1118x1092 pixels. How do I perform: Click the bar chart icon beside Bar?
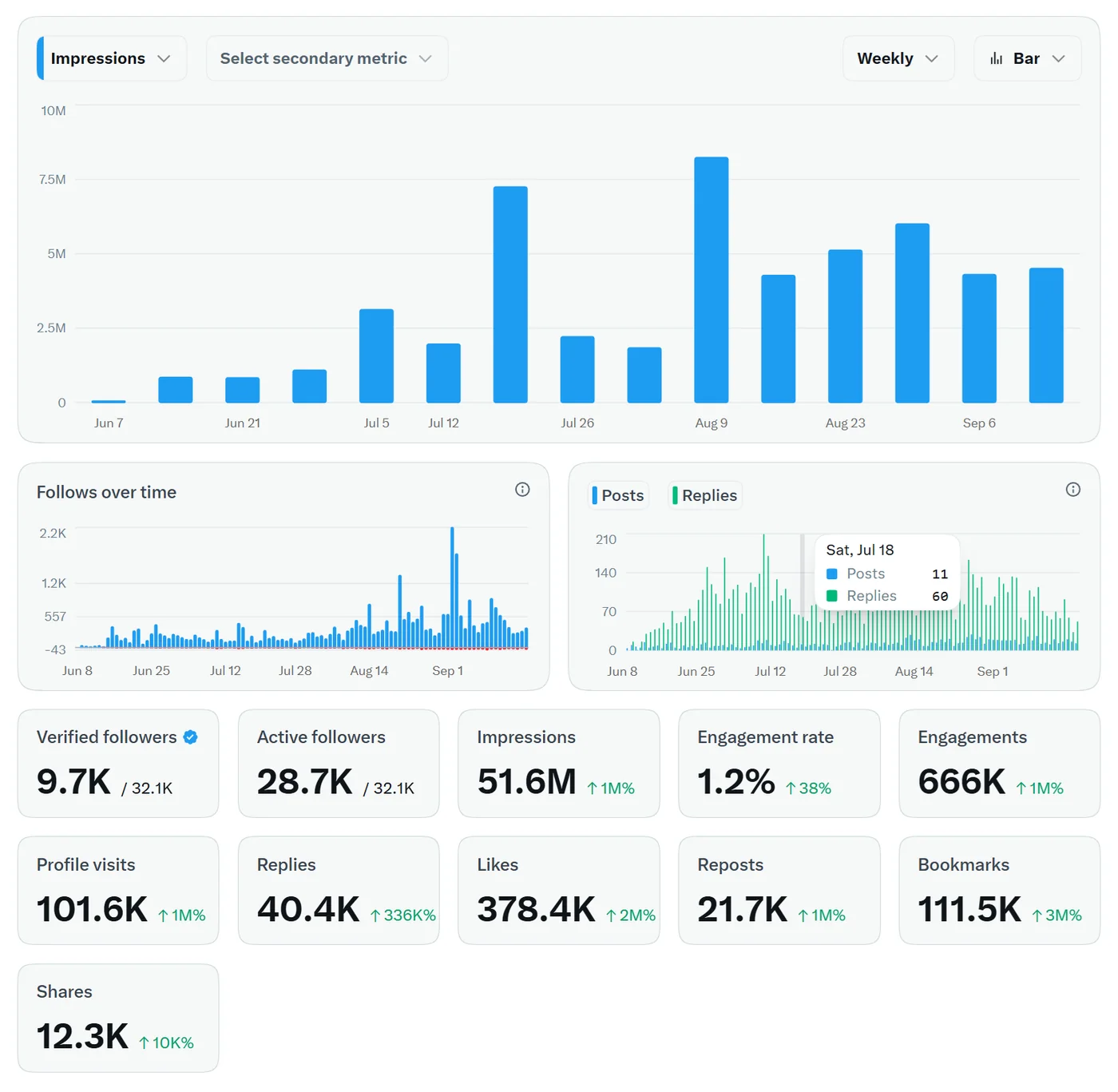(x=997, y=58)
